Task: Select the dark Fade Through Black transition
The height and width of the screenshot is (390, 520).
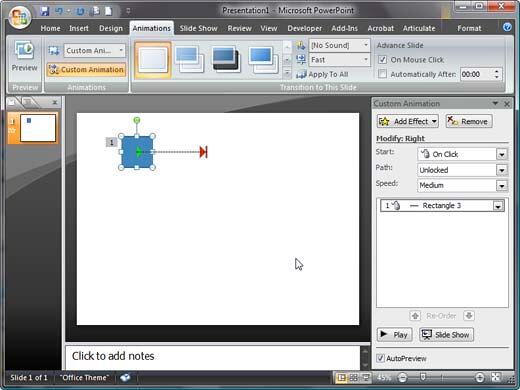Action: tap(226, 60)
